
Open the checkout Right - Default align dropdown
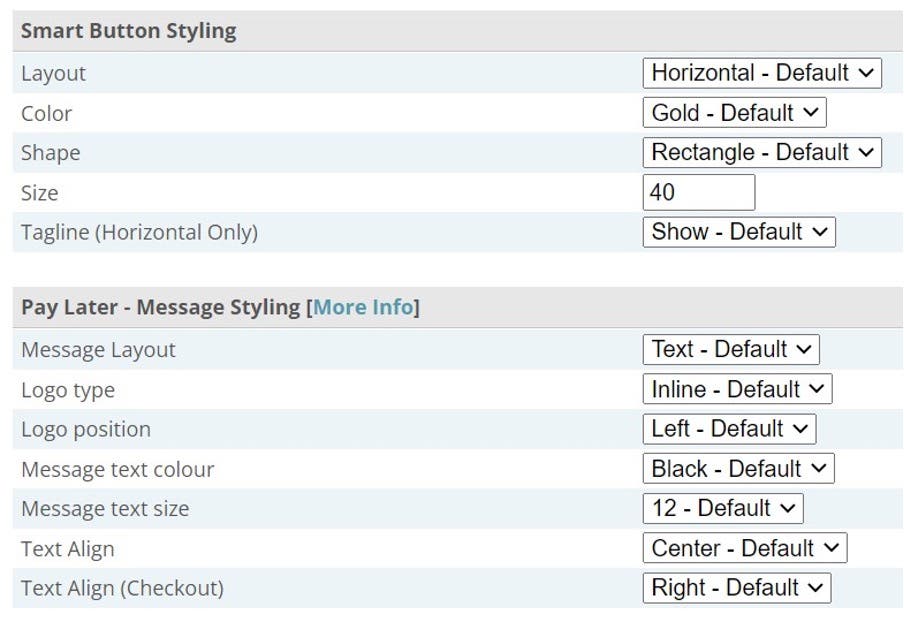(736, 588)
